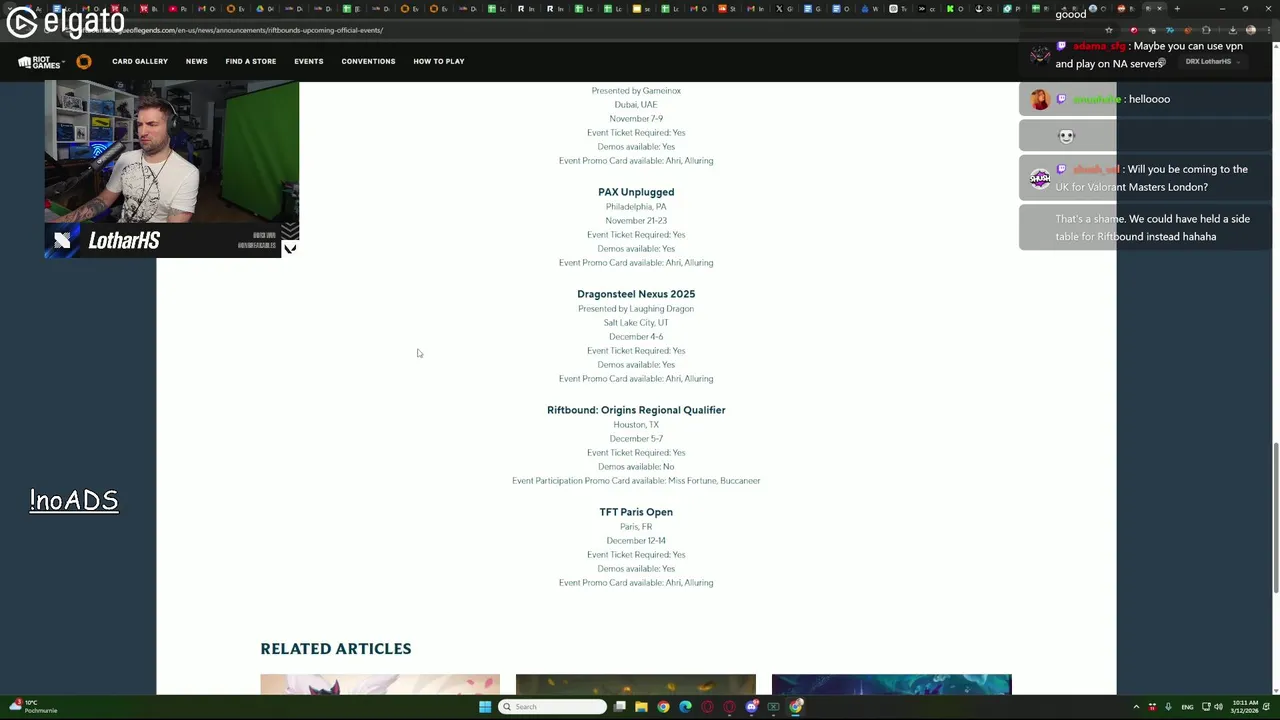Open the Chrome profile avatar
The image size is (1280, 720).
coord(1251,30)
